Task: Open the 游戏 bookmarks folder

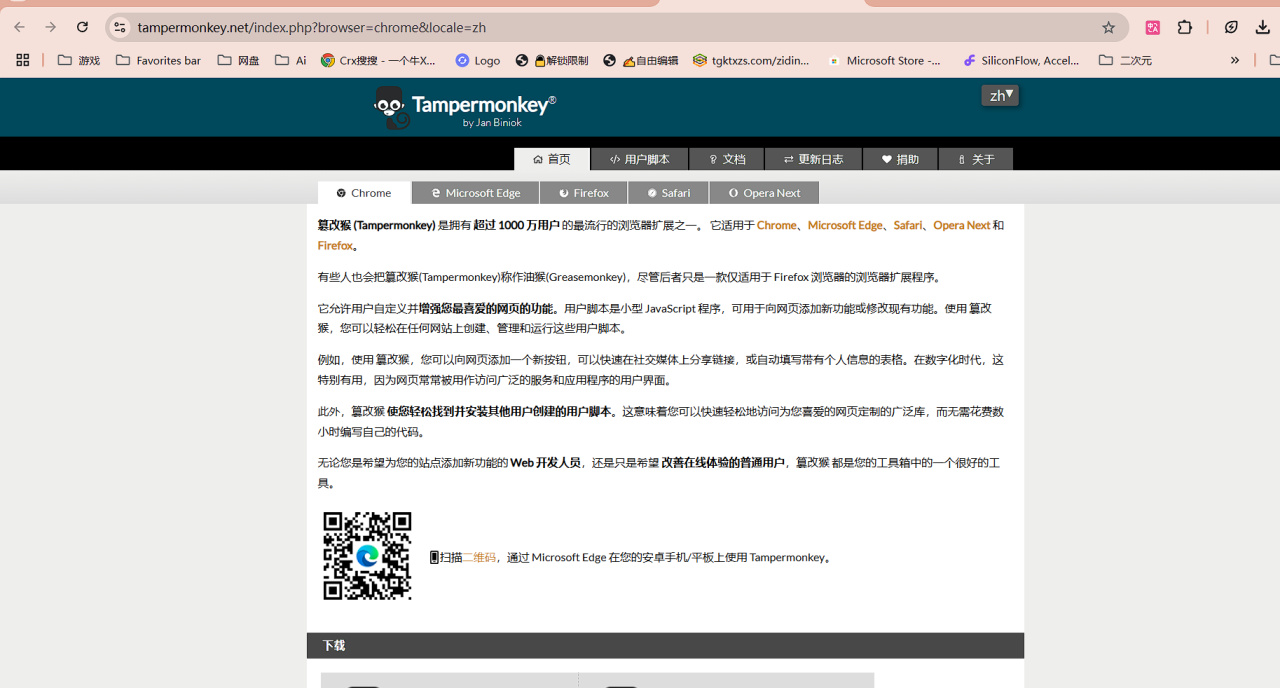Action: (79, 60)
